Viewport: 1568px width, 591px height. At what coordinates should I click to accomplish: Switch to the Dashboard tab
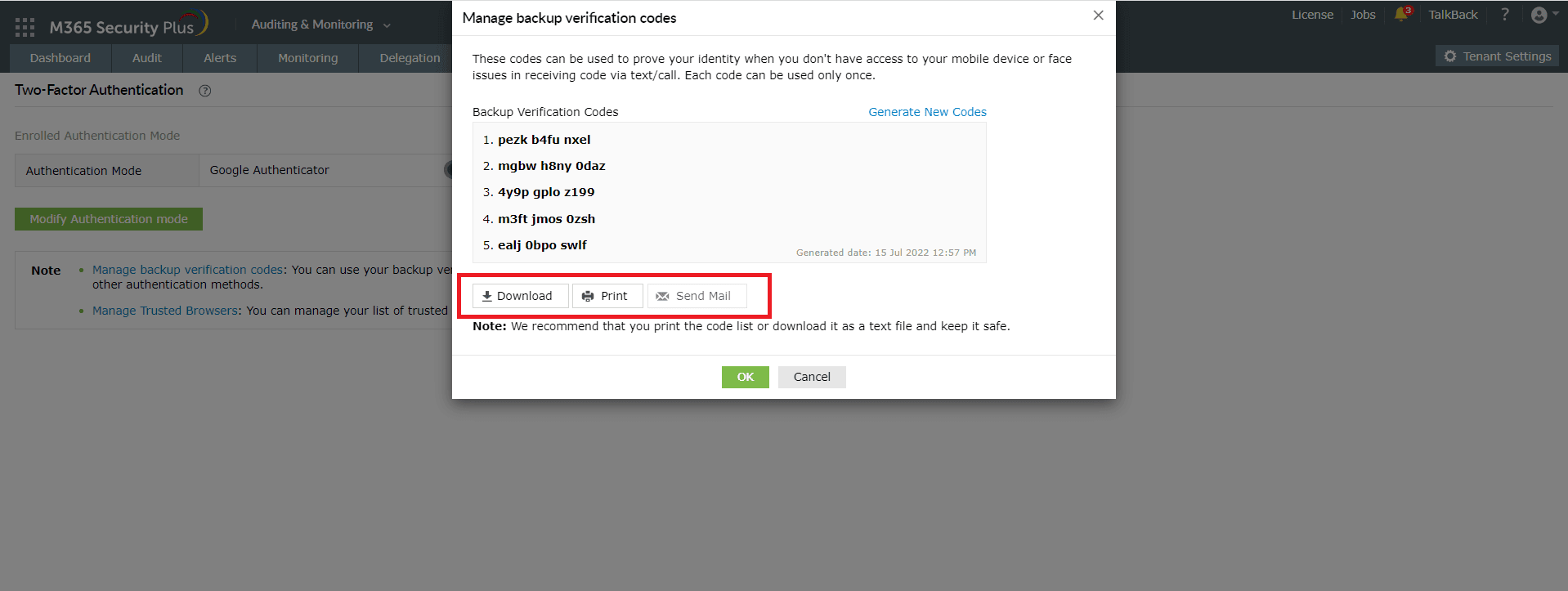pyautogui.click(x=60, y=58)
